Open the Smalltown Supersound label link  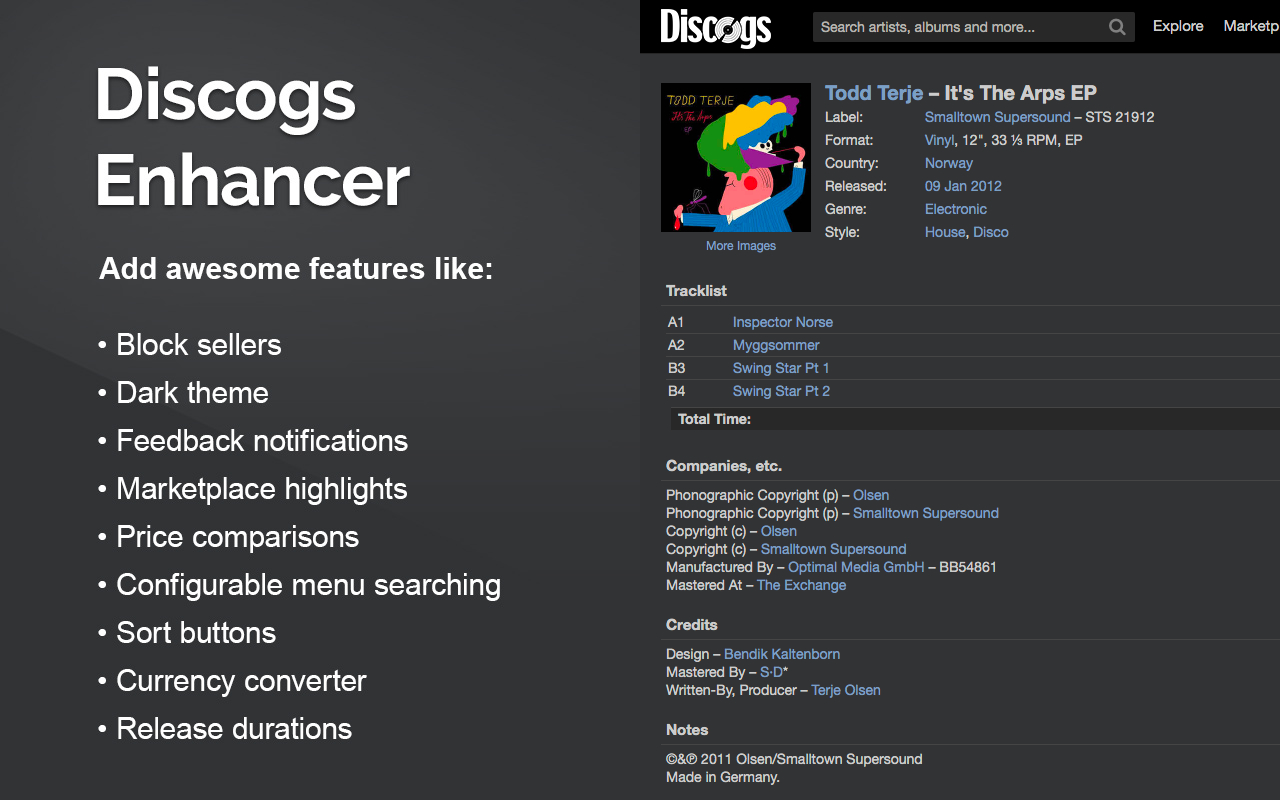pos(998,117)
